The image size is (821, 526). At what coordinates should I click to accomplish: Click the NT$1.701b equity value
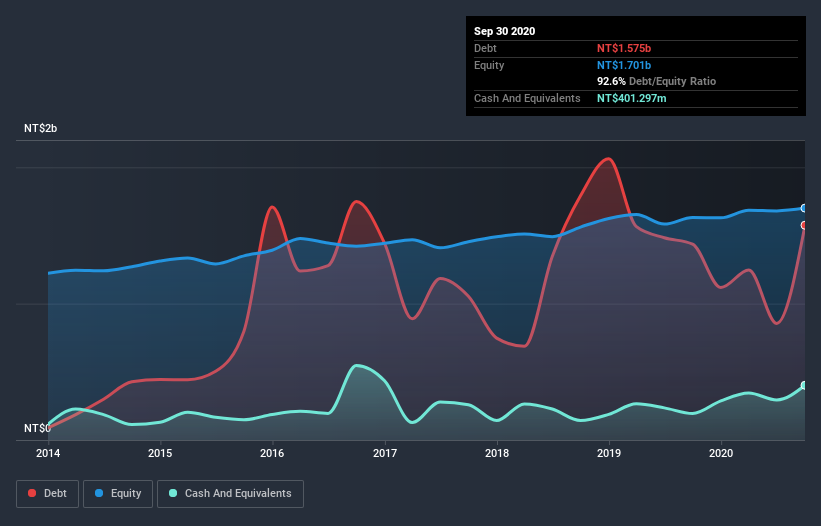624,65
